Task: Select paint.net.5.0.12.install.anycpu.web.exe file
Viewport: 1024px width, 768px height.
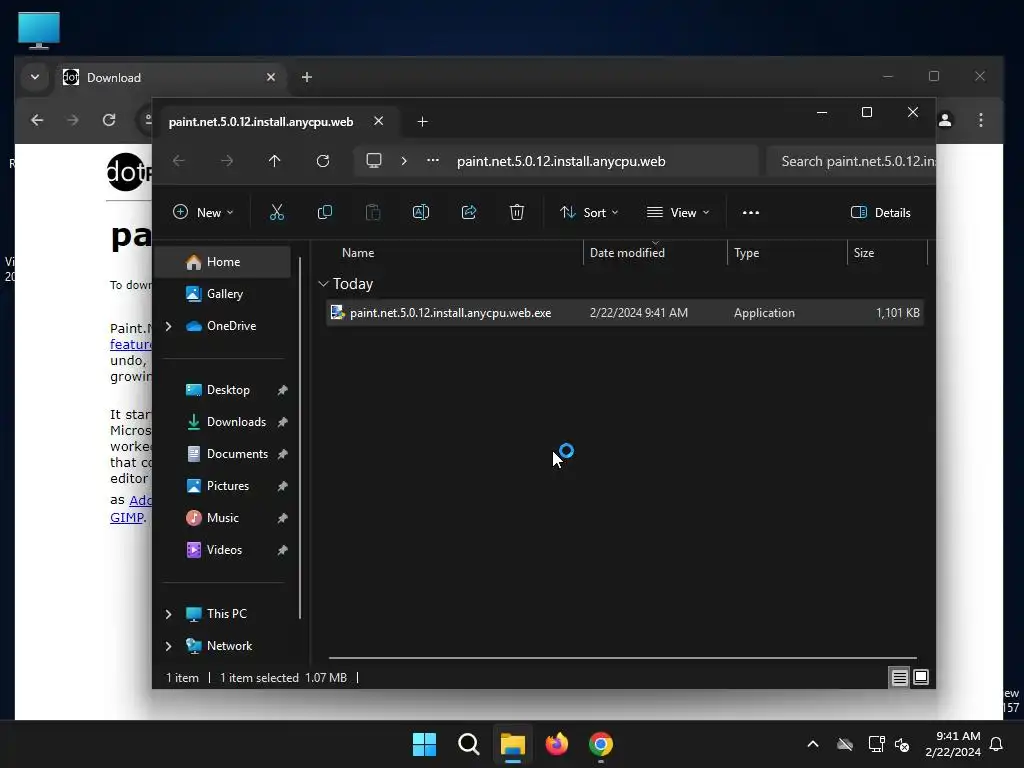Action: tap(624, 313)
